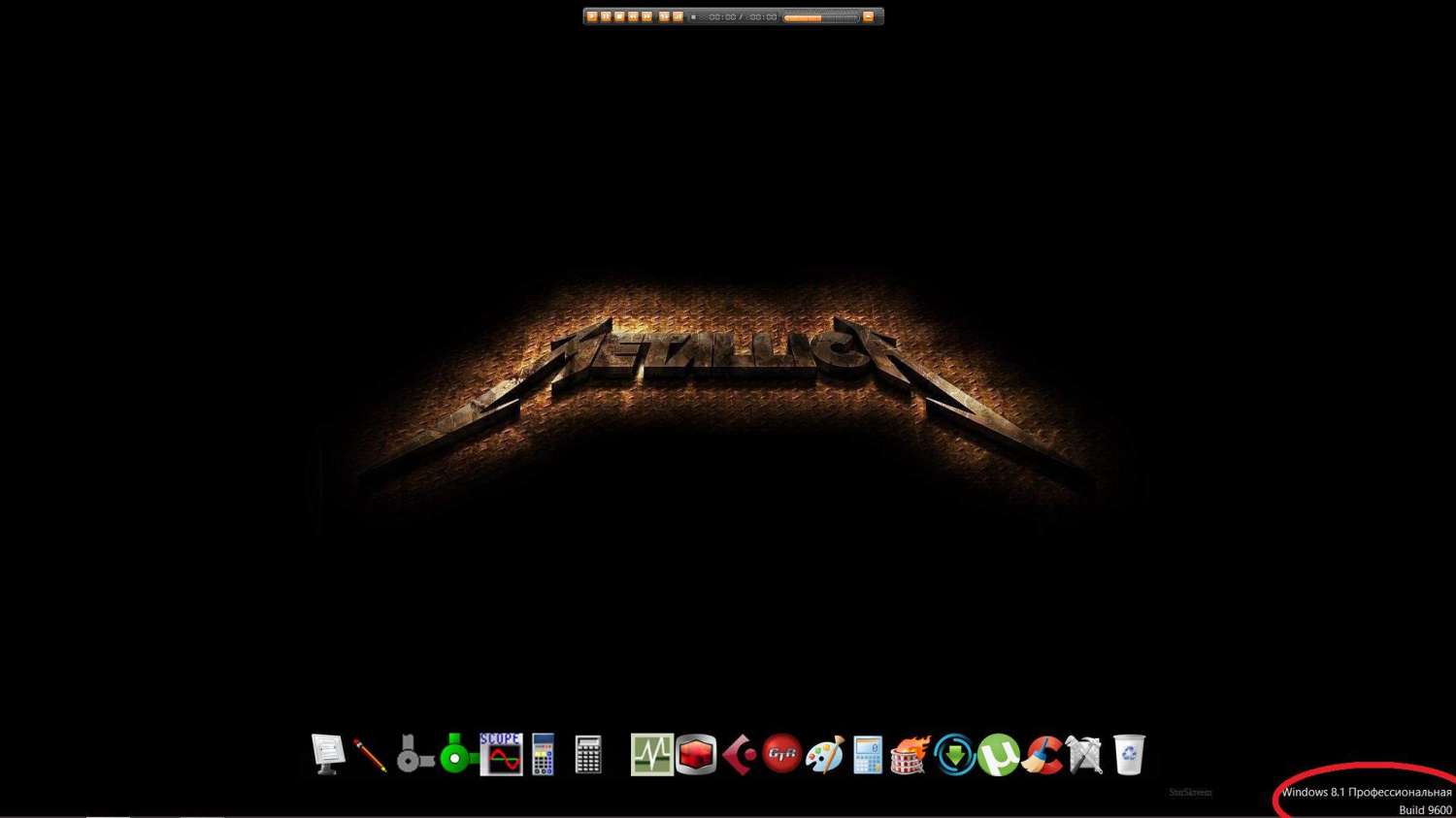The width and height of the screenshot is (1456, 818).
Task: Adjust the orange volume slider
Action: coord(820,17)
